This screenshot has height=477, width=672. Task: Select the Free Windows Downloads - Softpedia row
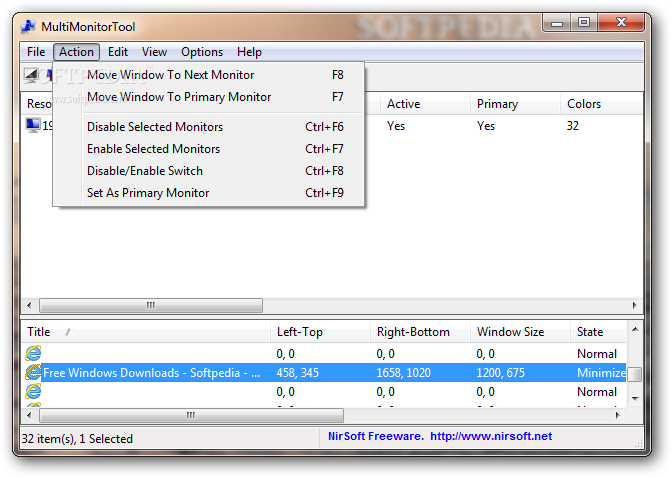[x=324, y=372]
